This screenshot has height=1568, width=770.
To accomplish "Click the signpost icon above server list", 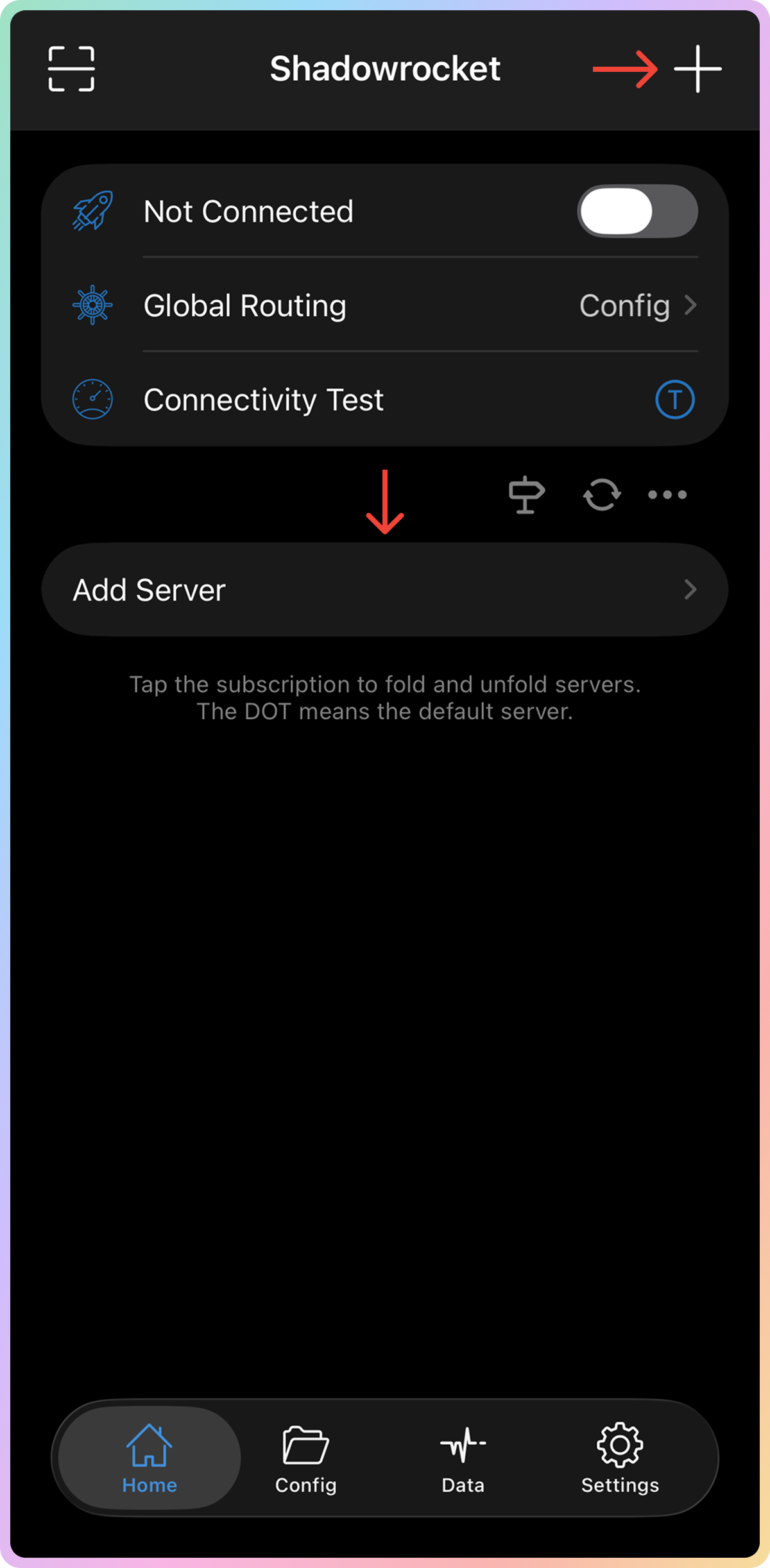I will [526, 495].
